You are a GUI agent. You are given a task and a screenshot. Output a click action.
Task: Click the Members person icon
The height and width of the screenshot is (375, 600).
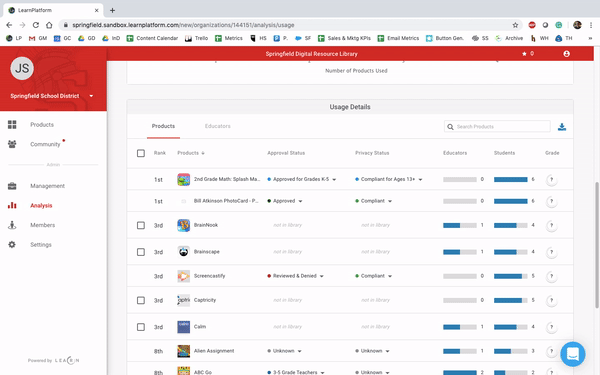click(12, 225)
